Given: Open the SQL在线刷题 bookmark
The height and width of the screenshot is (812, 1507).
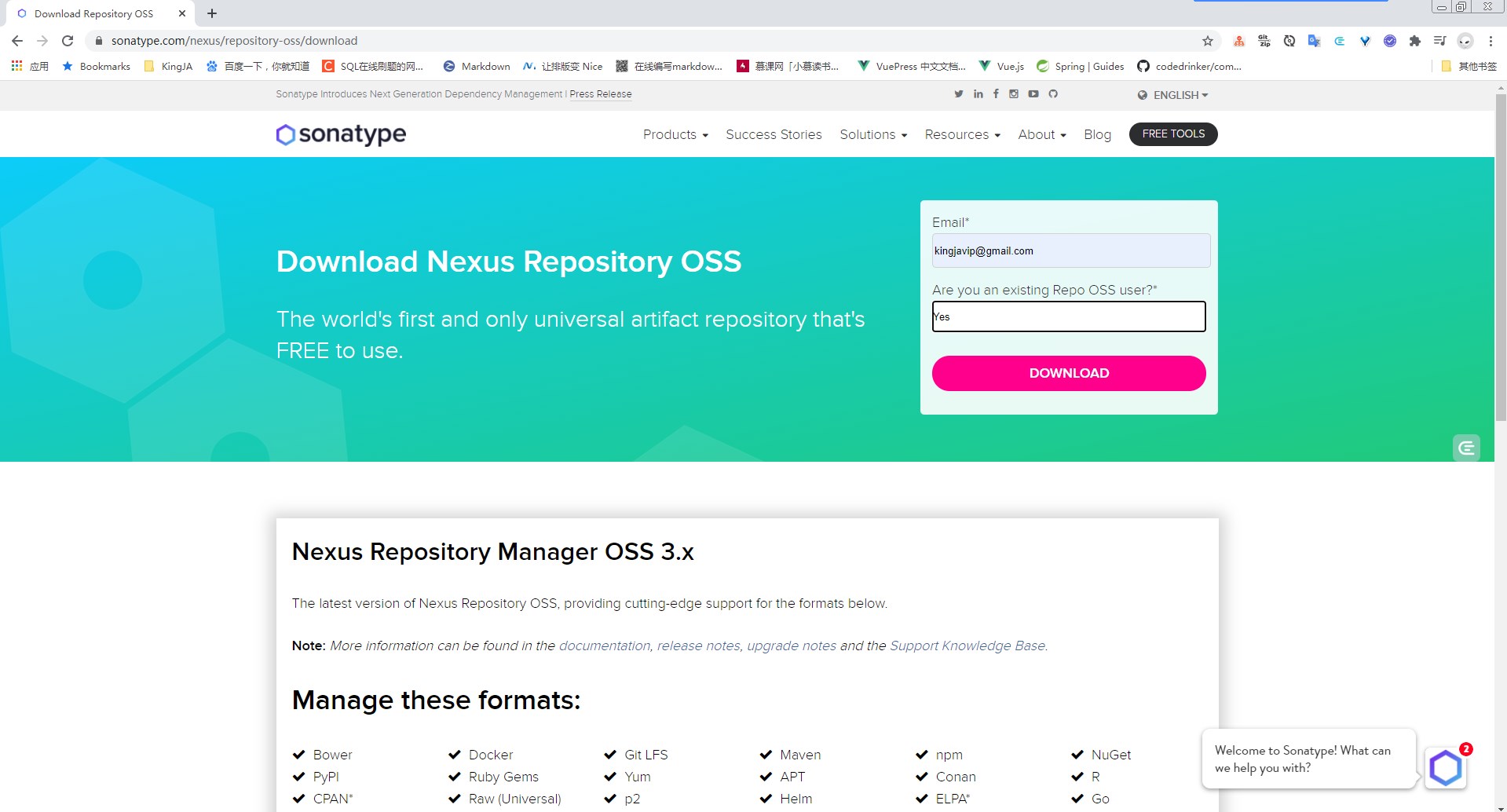Looking at the screenshot, I should [x=373, y=67].
